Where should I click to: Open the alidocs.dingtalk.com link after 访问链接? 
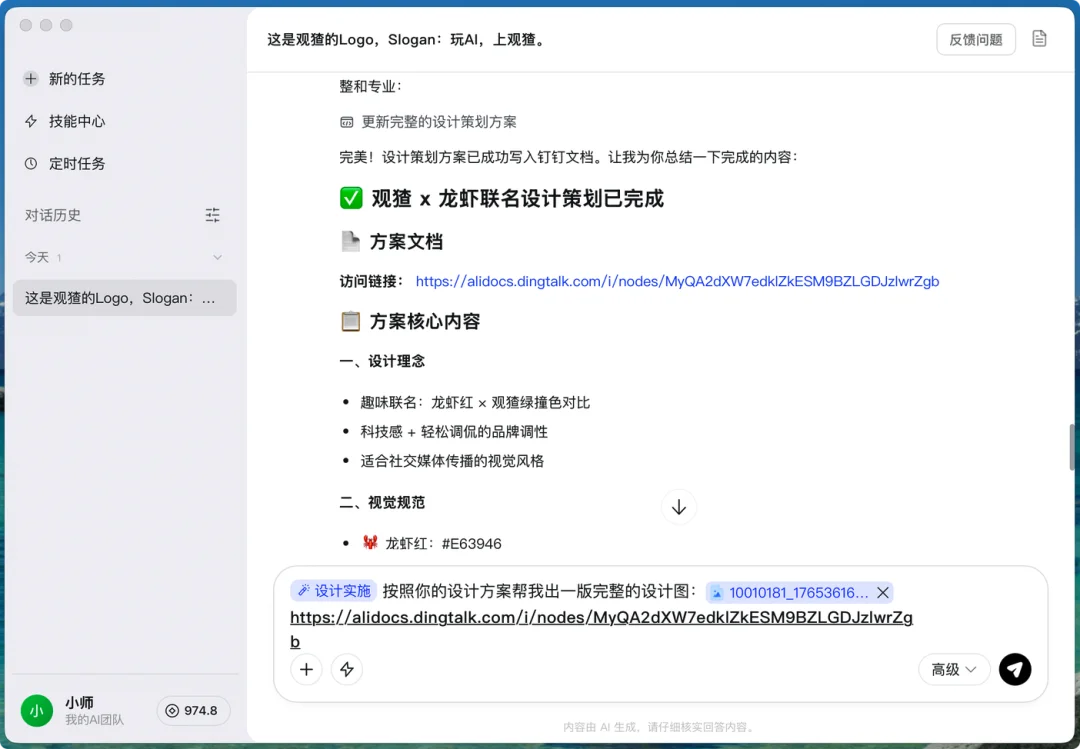click(677, 281)
